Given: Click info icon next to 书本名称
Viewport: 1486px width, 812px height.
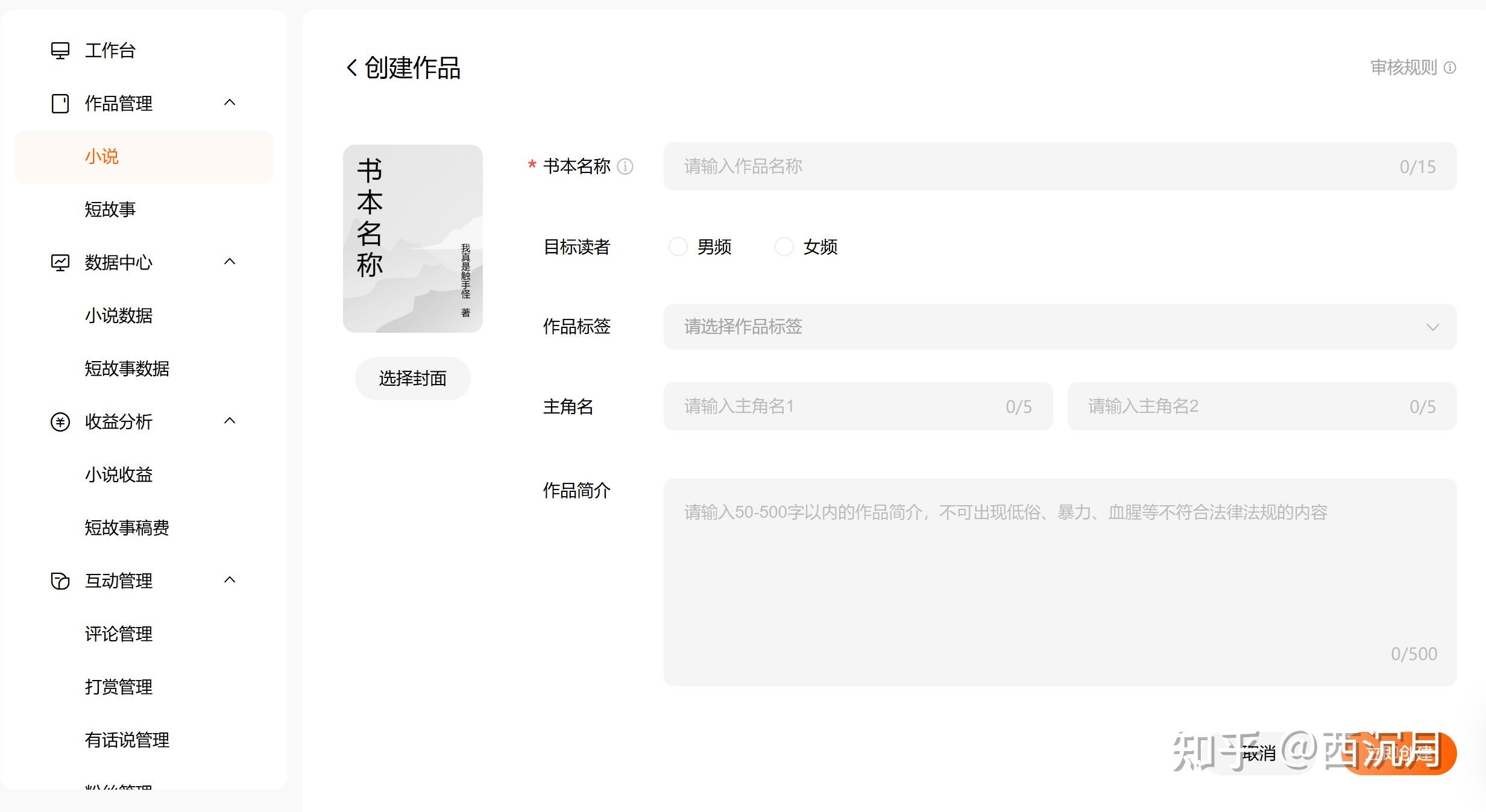Looking at the screenshot, I should (x=626, y=166).
